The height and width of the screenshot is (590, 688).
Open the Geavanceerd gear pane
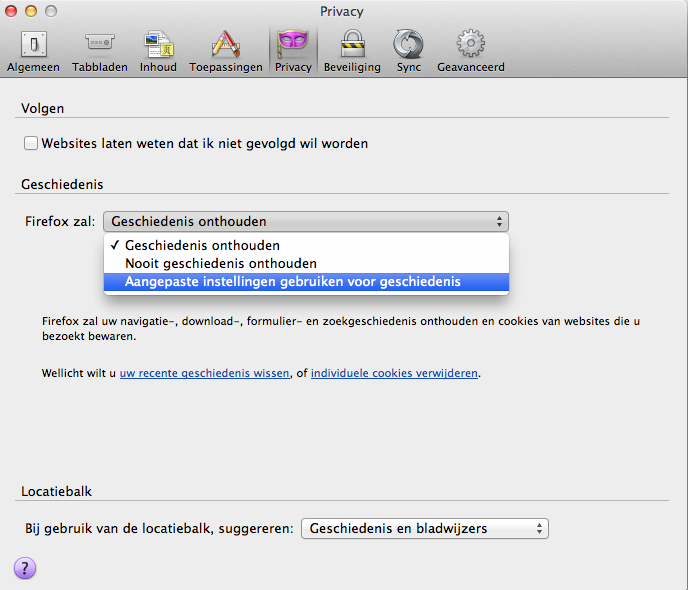470,50
